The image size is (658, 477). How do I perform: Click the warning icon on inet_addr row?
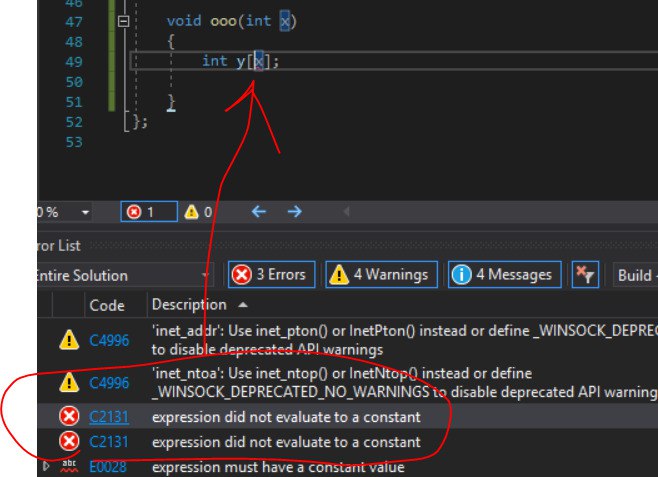coord(69,340)
